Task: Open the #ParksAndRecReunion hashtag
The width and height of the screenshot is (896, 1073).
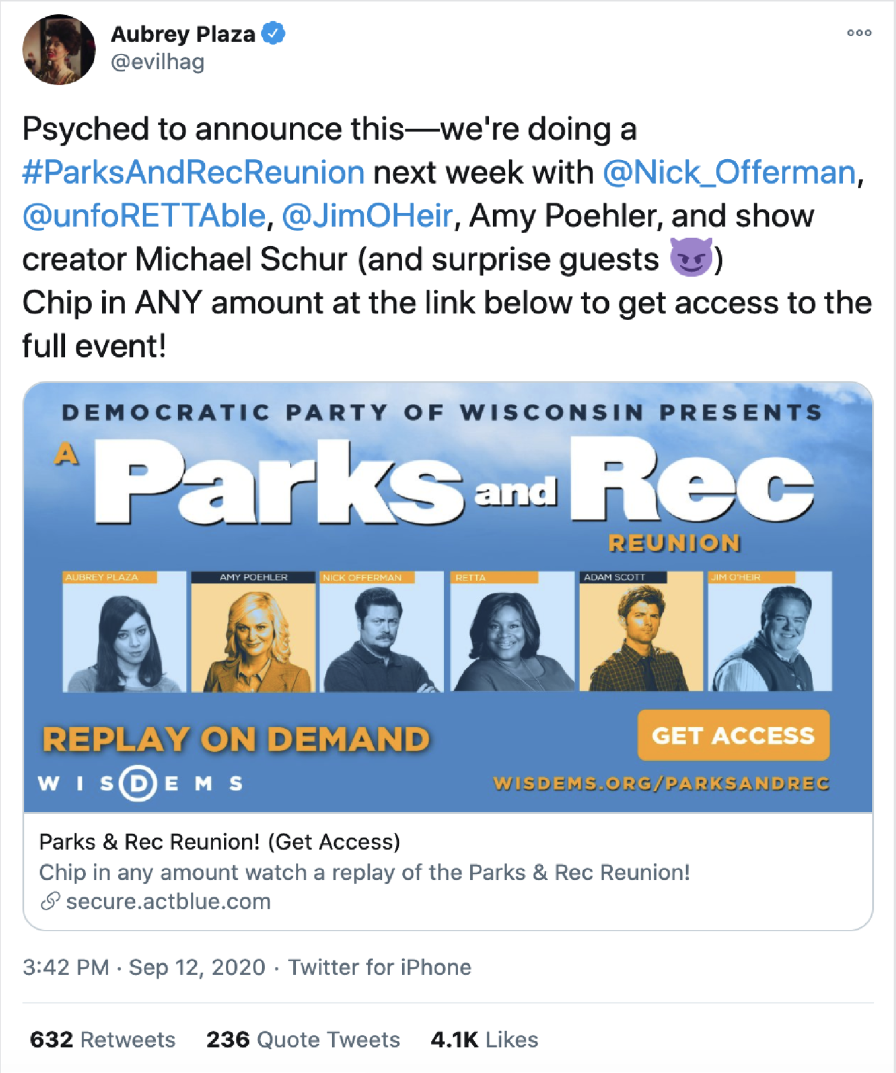Action: click(x=193, y=172)
